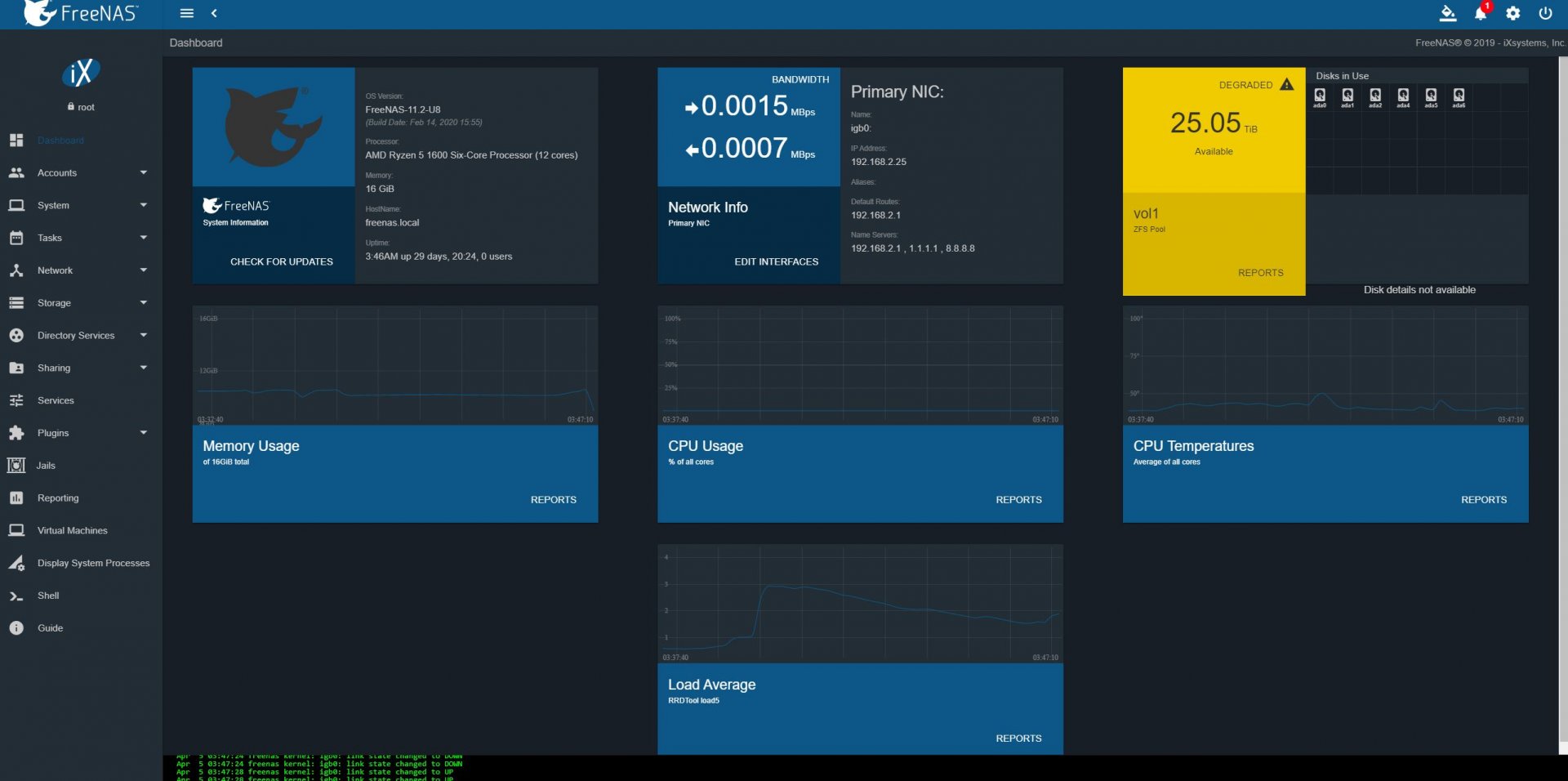Image resolution: width=1568 pixels, height=781 pixels.
Task: Open the Reporting sidebar item
Action: pyautogui.click(x=81, y=498)
